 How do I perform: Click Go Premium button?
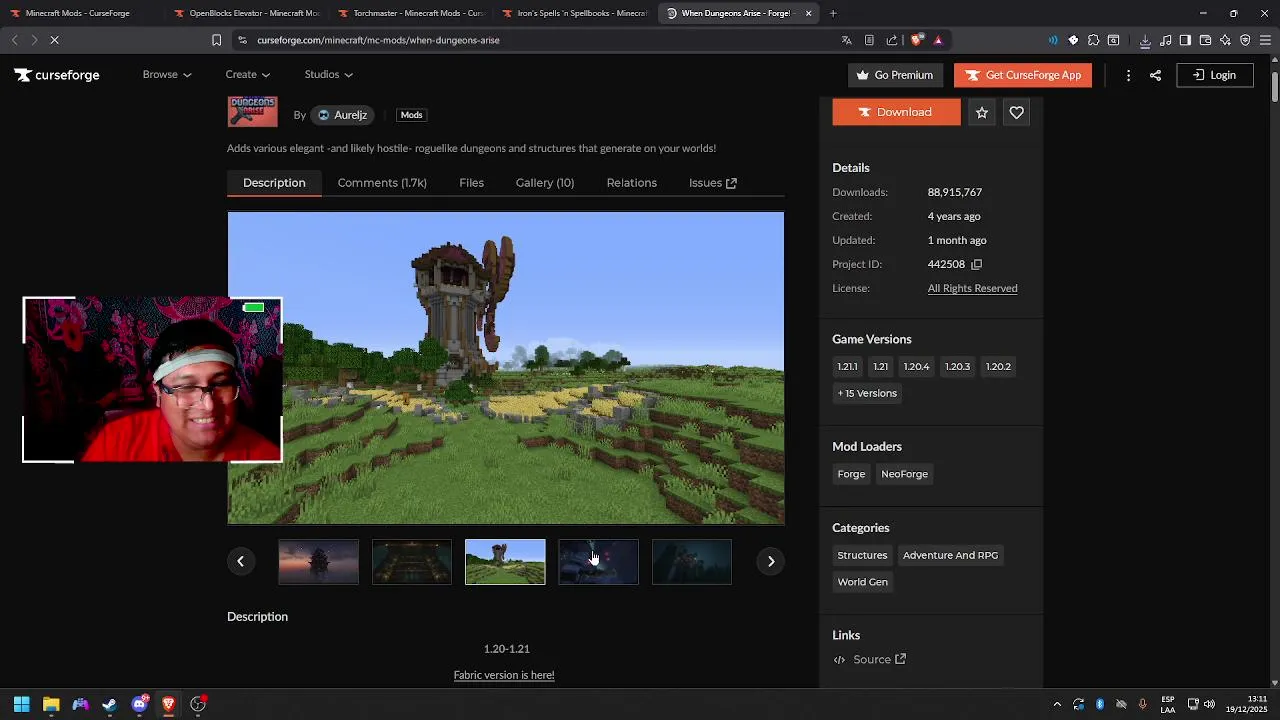tap(894, 75)
